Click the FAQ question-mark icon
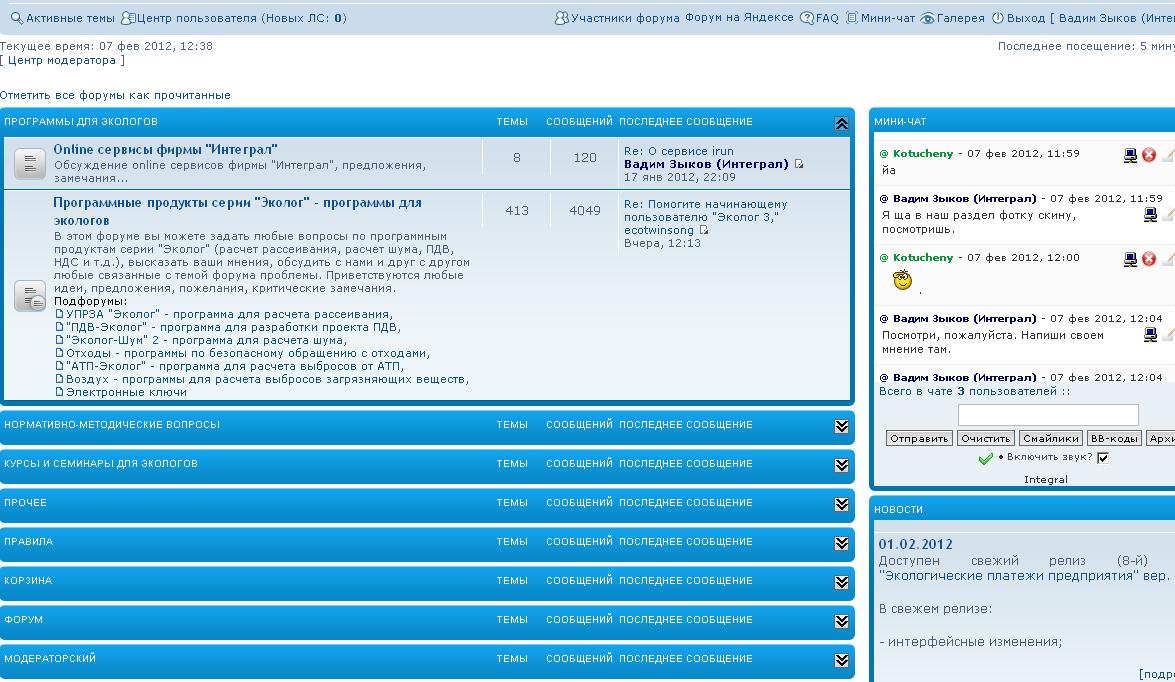This screenshot has height=682, width=1175. 807,18
